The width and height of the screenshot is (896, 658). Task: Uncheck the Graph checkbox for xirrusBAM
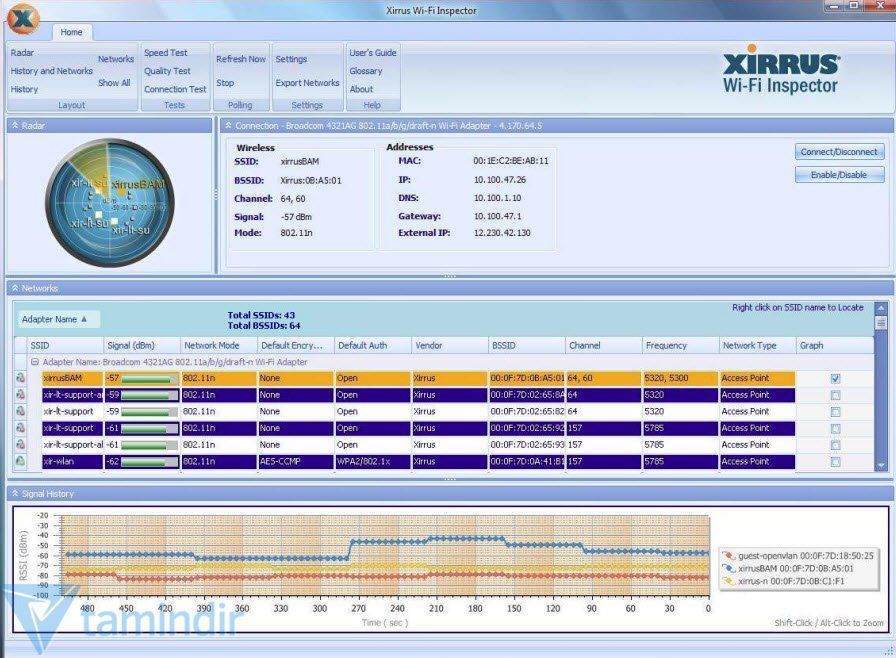pyautogui.click(x=835, y=378)
